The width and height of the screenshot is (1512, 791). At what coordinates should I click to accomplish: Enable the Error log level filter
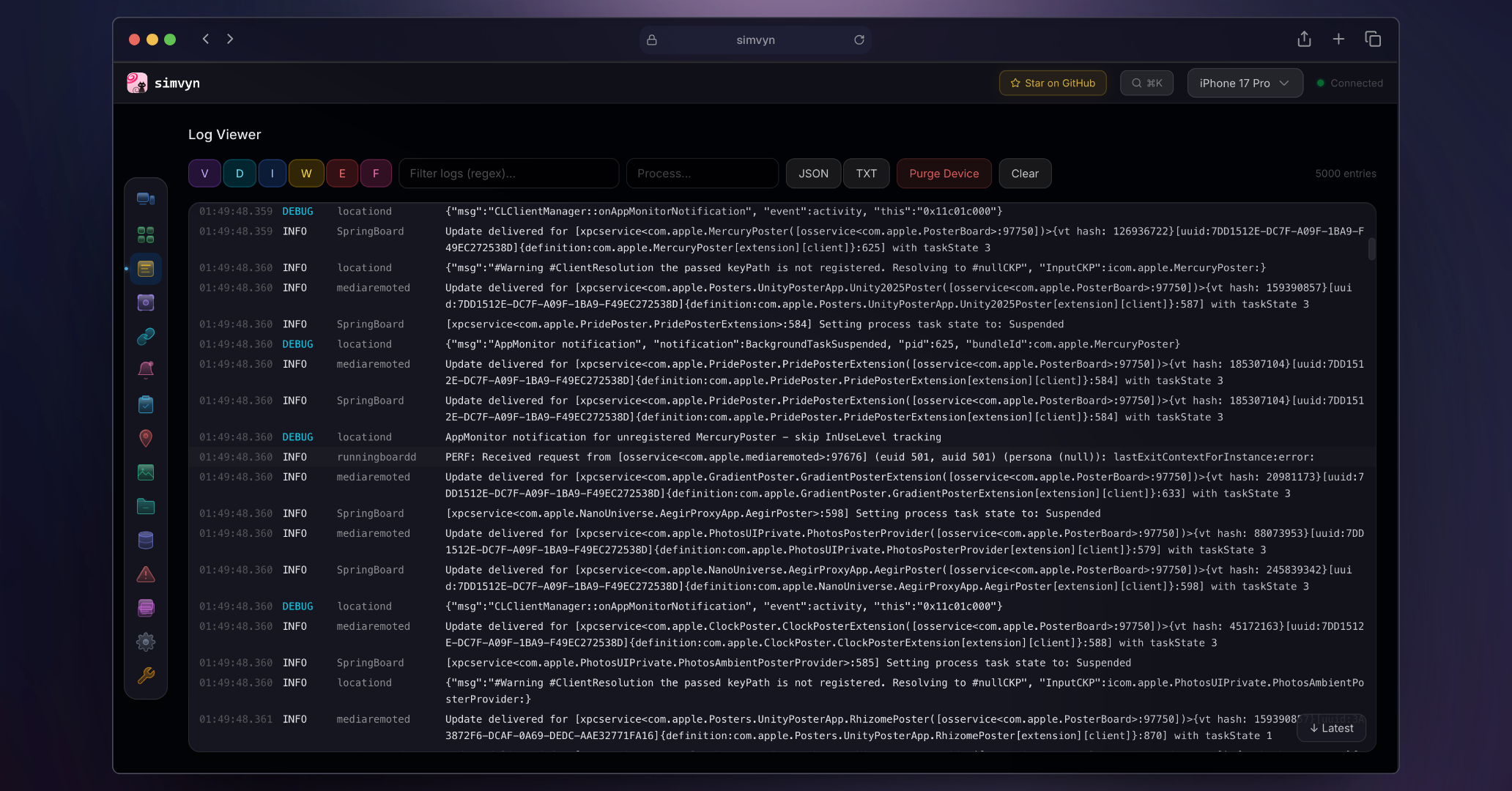click(x=341, y=173)
